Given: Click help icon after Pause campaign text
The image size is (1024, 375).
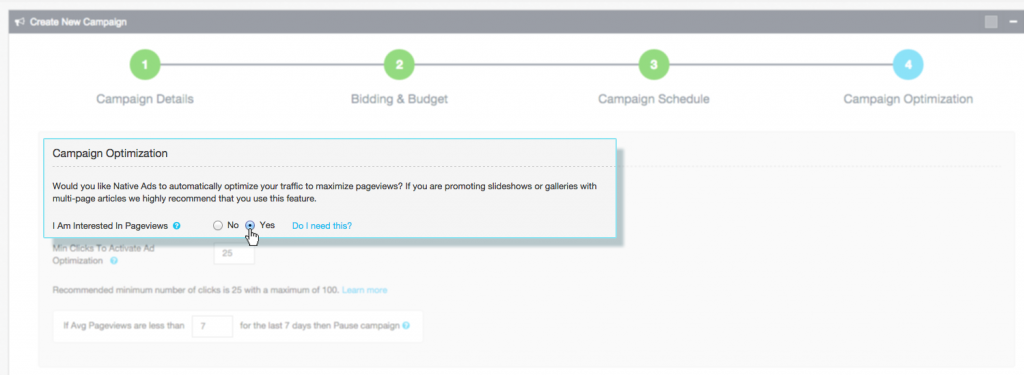Looking at the screenshot, I should pos(406,326).
